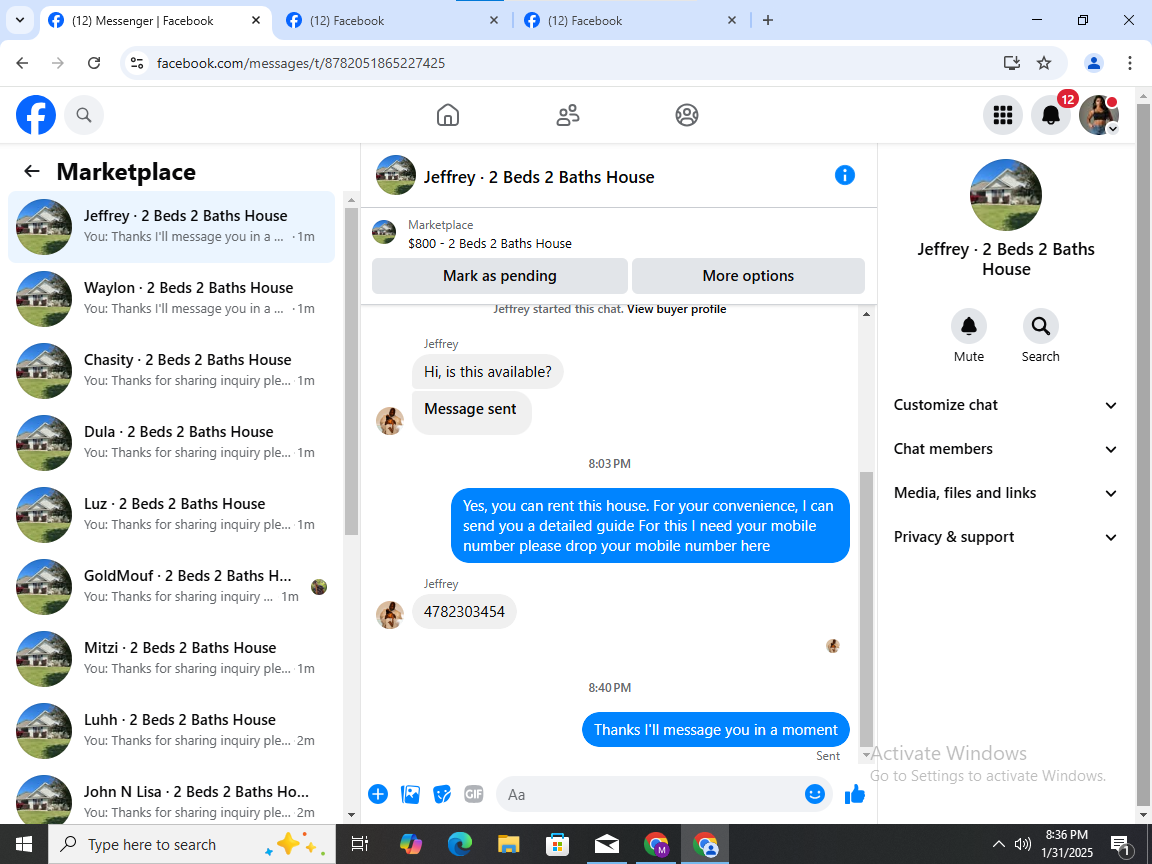
Task: Open the $800 - 2 Beds 2 Baths listing
Action: click(x=489, y=243)
